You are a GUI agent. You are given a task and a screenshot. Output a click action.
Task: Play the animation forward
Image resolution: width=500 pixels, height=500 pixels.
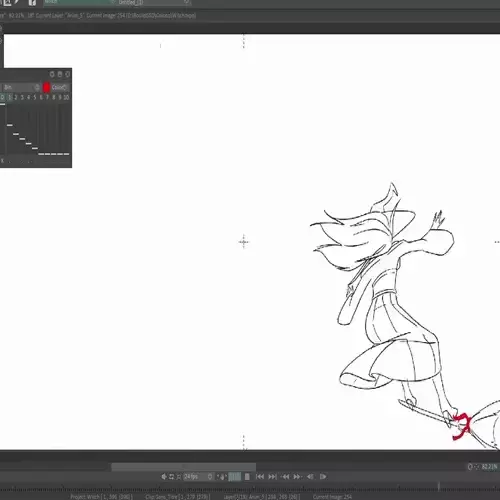[x=323, y=477]
